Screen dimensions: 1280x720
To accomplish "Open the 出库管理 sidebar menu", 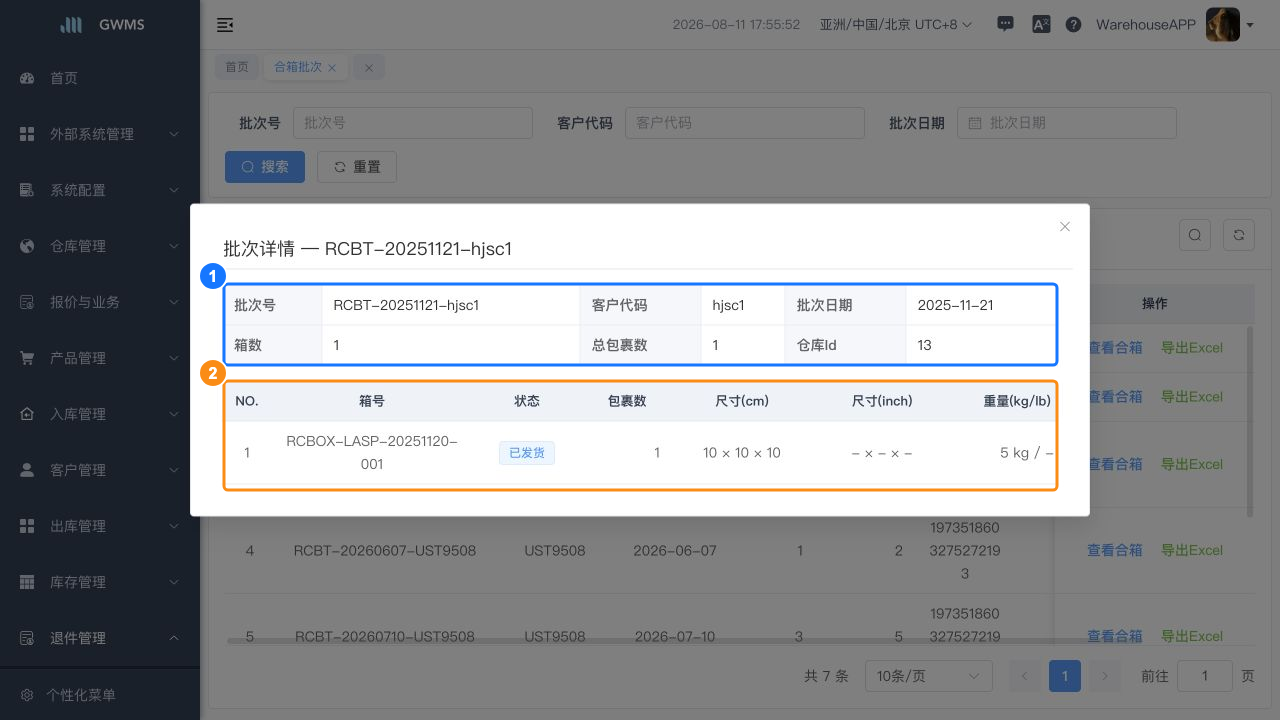I will 100,526.
